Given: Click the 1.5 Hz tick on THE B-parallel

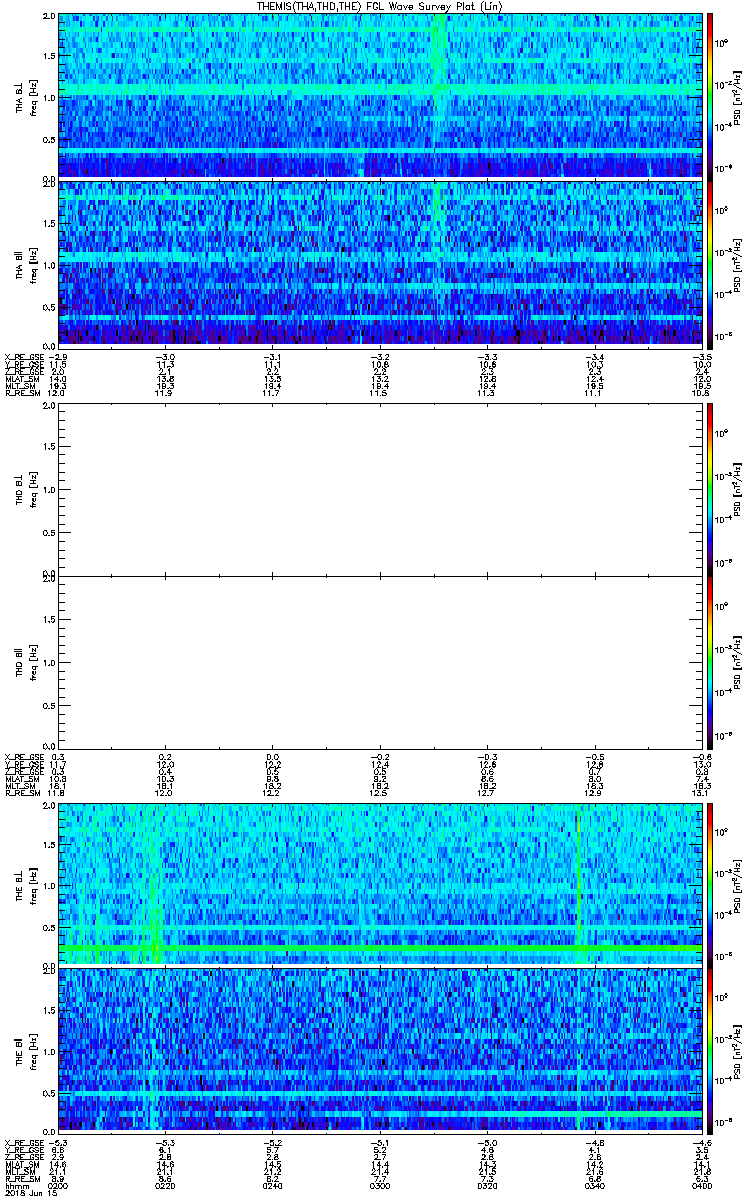Looking at the screenshot, I should (49, 1010).
